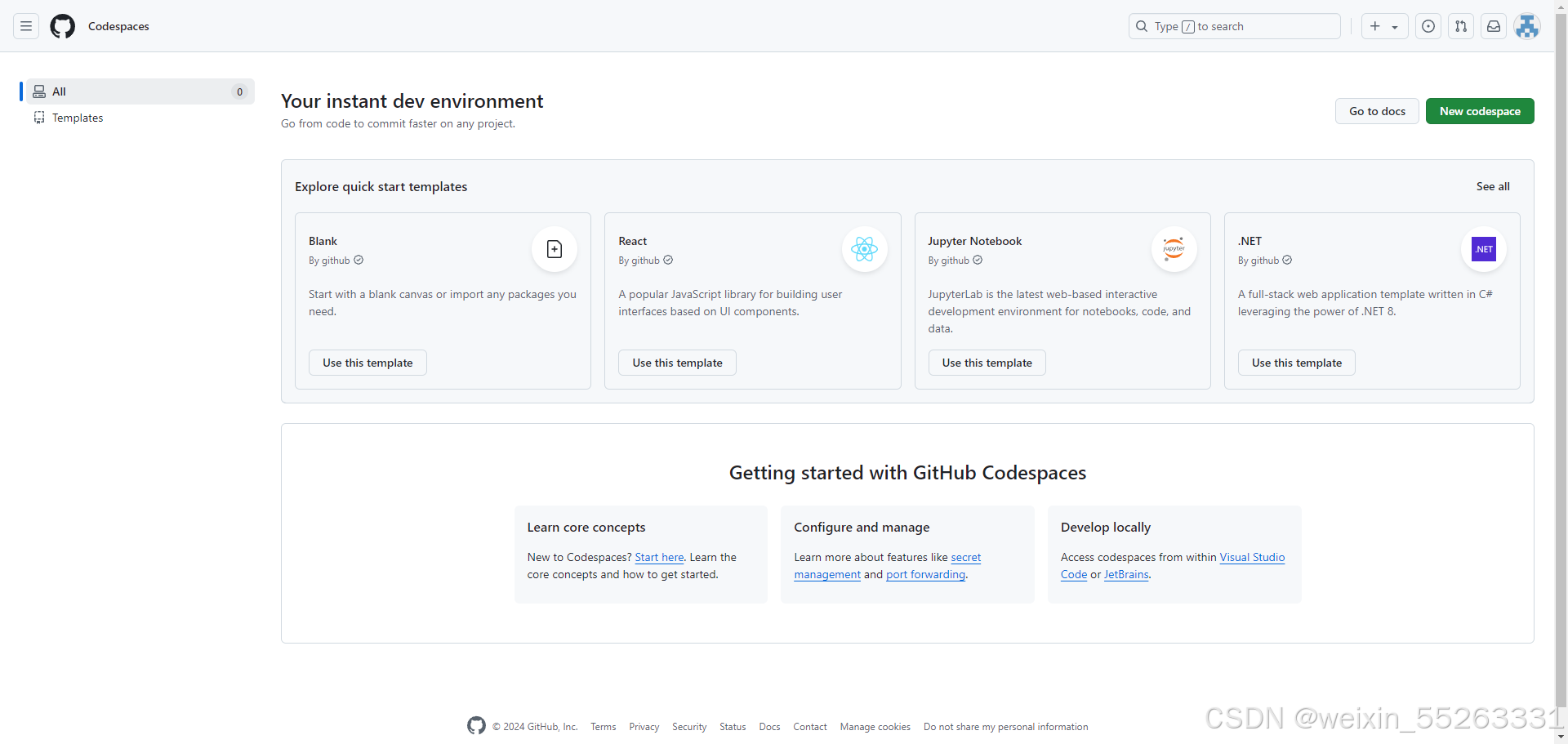Open pull requests icon in header
The height and width of the screenshot is (744, 1568).
(x=1461, y=26)
